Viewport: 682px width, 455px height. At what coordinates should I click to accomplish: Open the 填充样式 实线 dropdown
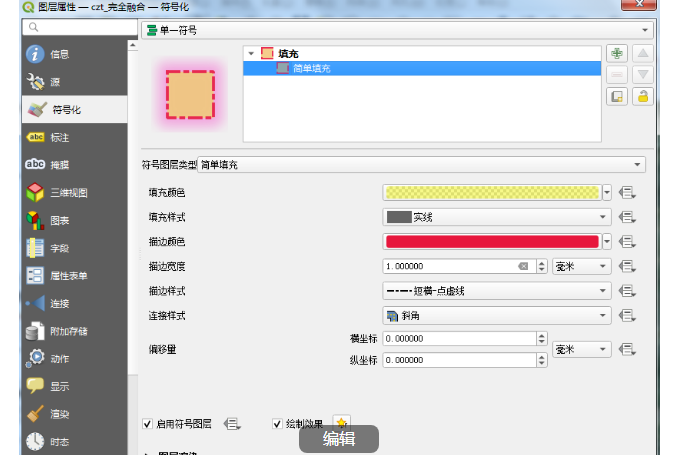[x=497, y=217]
